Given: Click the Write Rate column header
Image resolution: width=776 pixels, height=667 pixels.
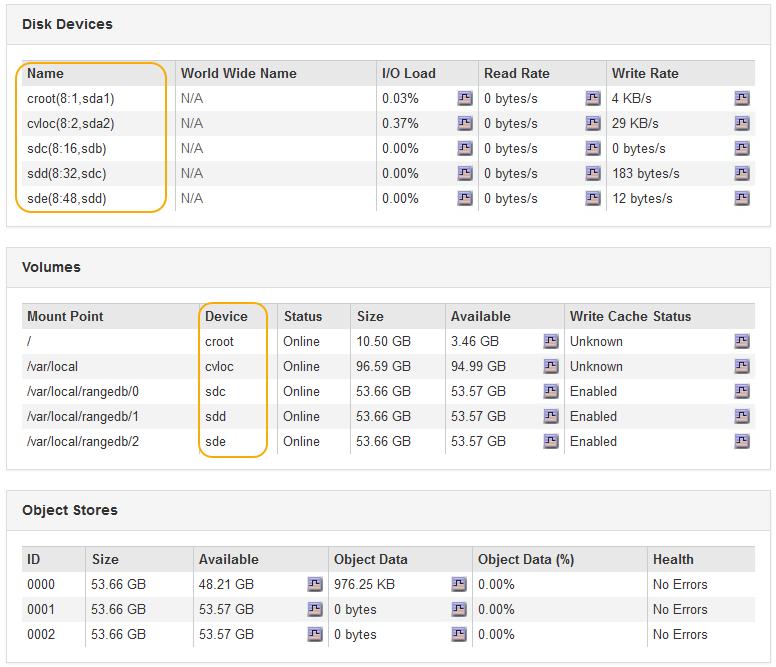Looking at the screenshot, I should click(x=645, y=73).
